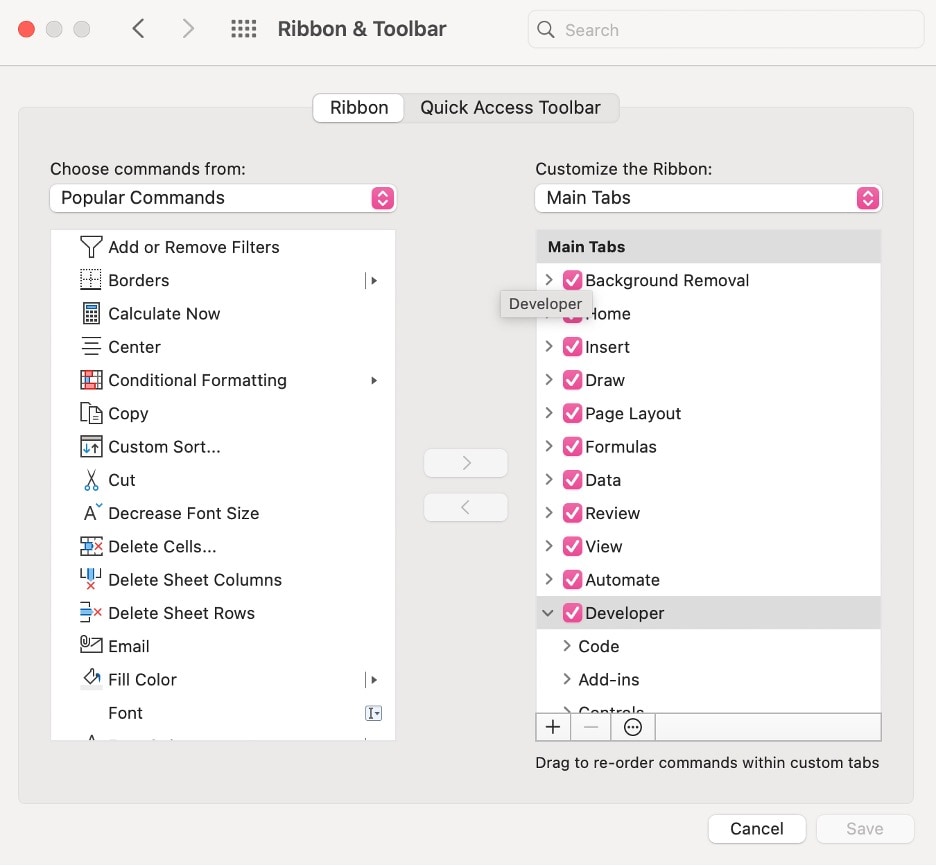Click the plus button to add new tab
This screenshot has width=936, height=866.
553,727
